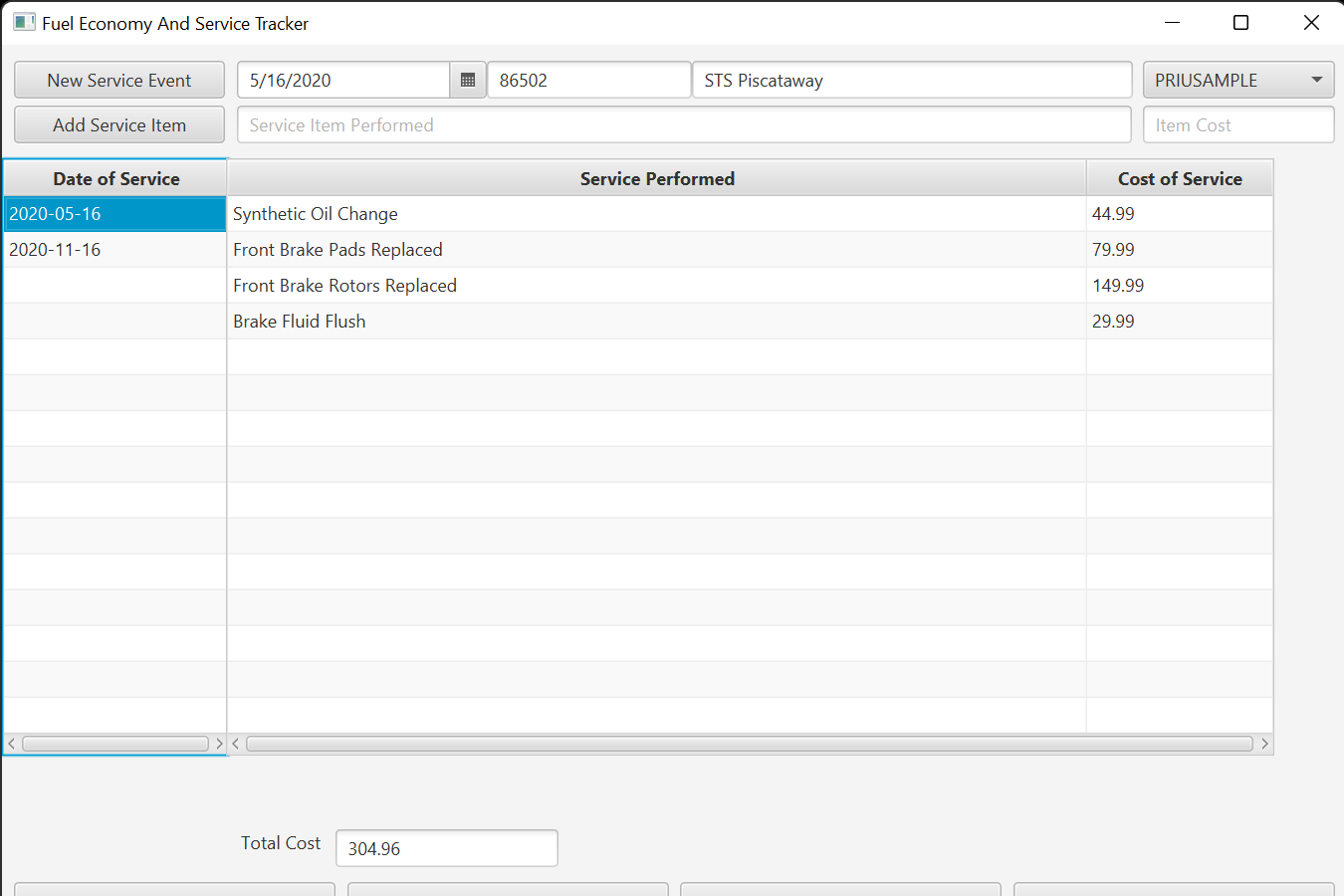Screen dimensions: 1344x896
Task: Click service table scrollbar right arrow
Action: coord(1264,744)
